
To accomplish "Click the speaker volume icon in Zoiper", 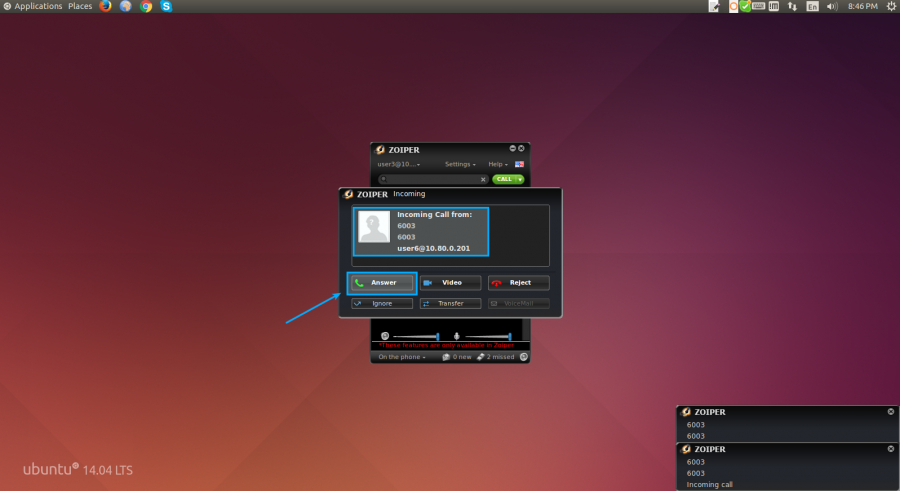I will [385, 336].
